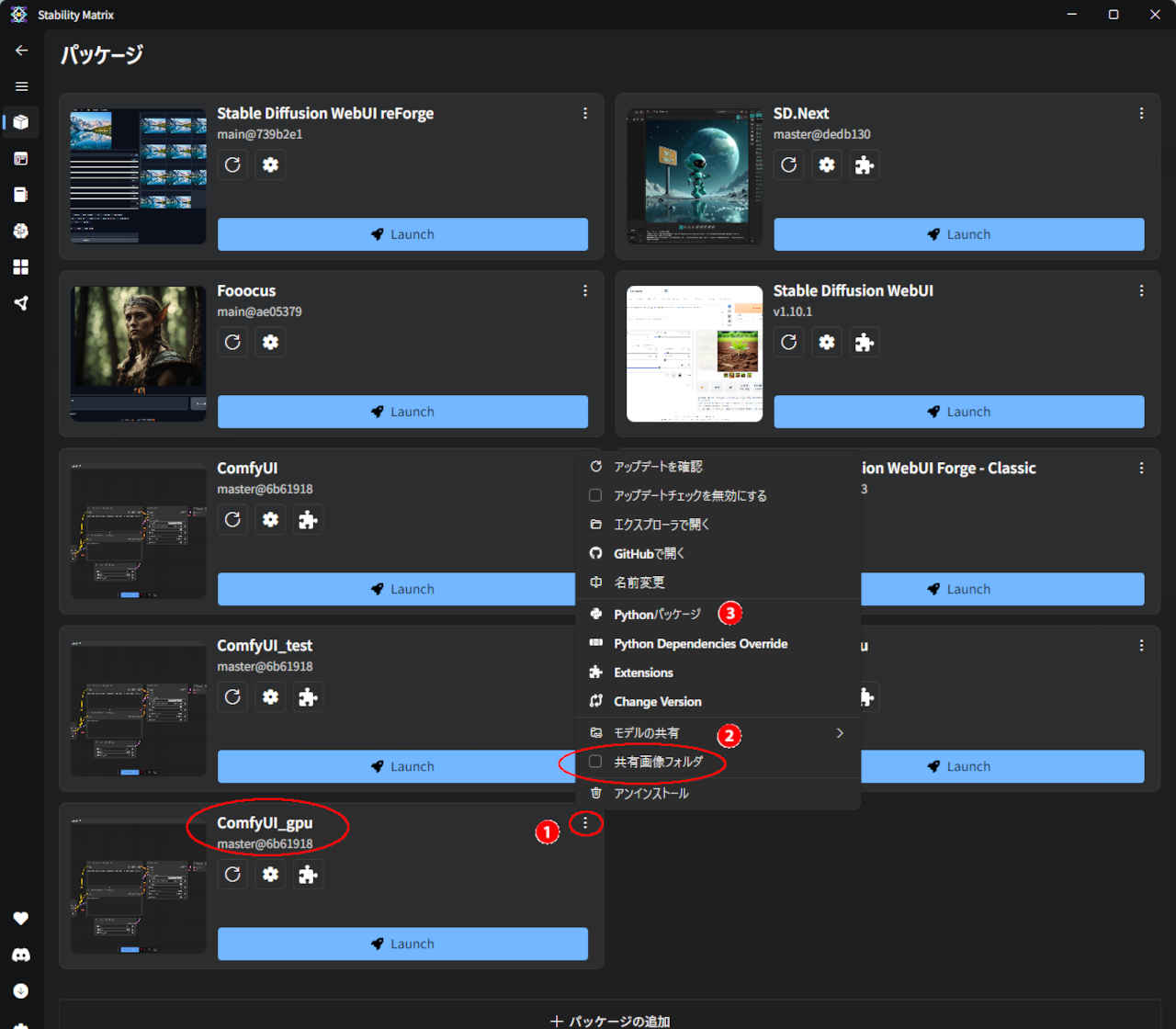Launch Stable Diffusion WebUI reForge
Screen dimensions: 1176x1029
(402, 234)
